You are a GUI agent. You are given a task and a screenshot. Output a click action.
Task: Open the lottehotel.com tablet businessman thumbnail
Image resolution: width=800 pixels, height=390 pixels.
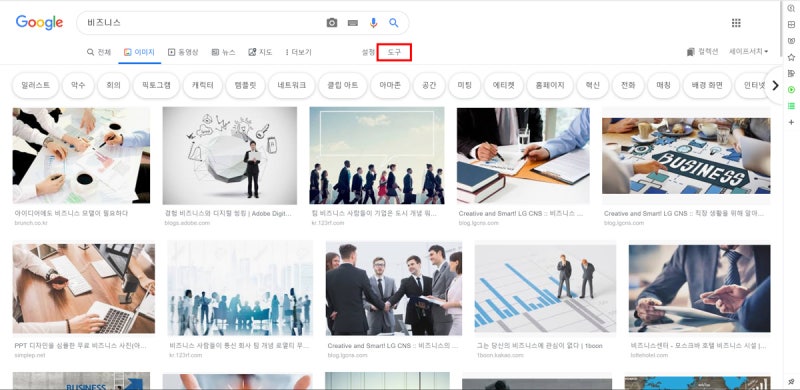pos(699,288)
